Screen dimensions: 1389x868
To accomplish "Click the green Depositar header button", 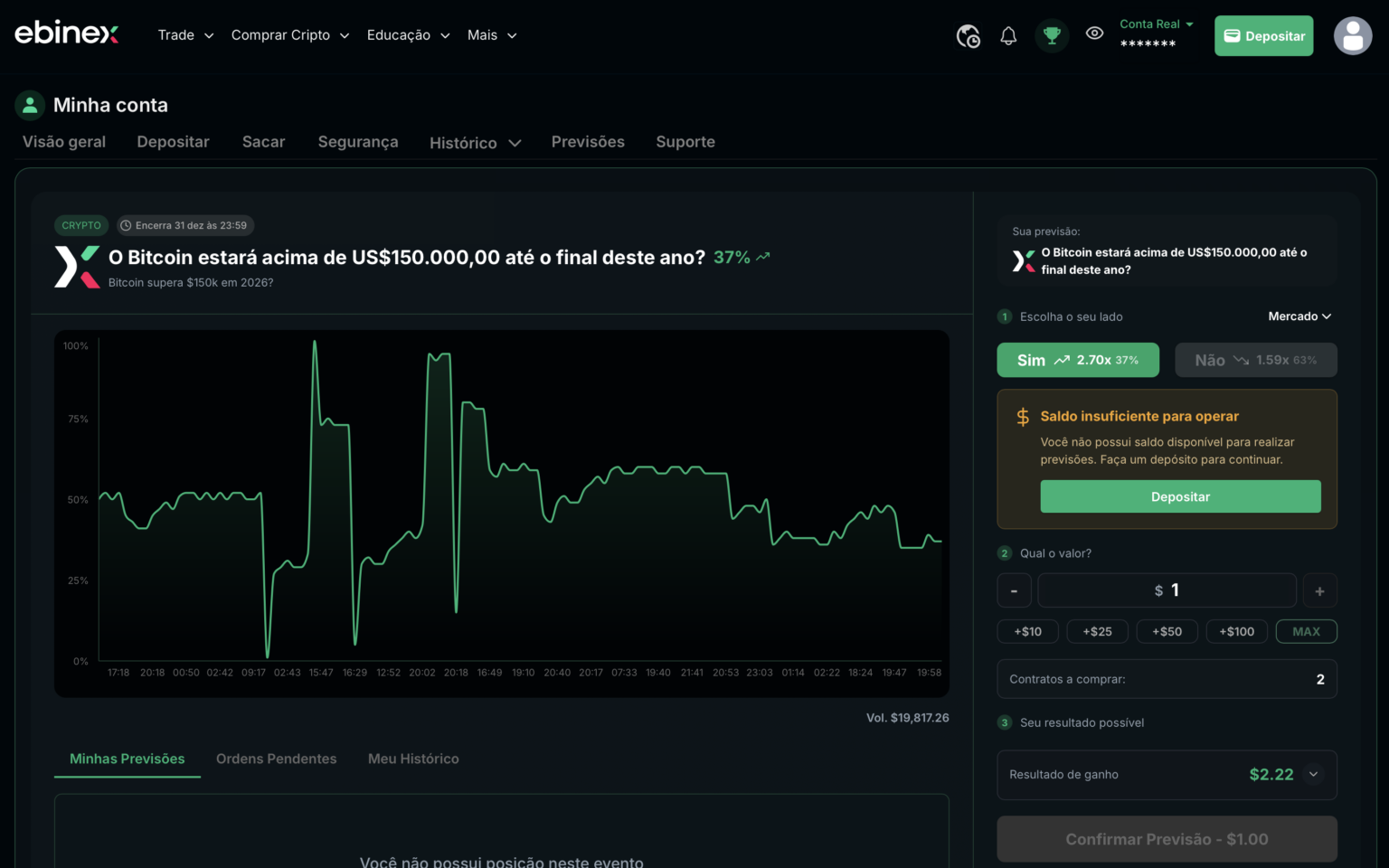I will tap(1263, 36).
